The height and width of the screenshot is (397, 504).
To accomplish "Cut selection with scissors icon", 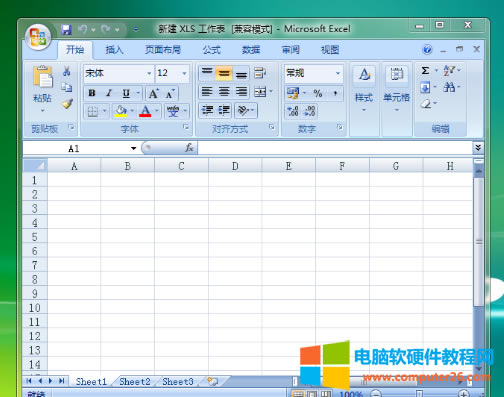I will (67, 71).
